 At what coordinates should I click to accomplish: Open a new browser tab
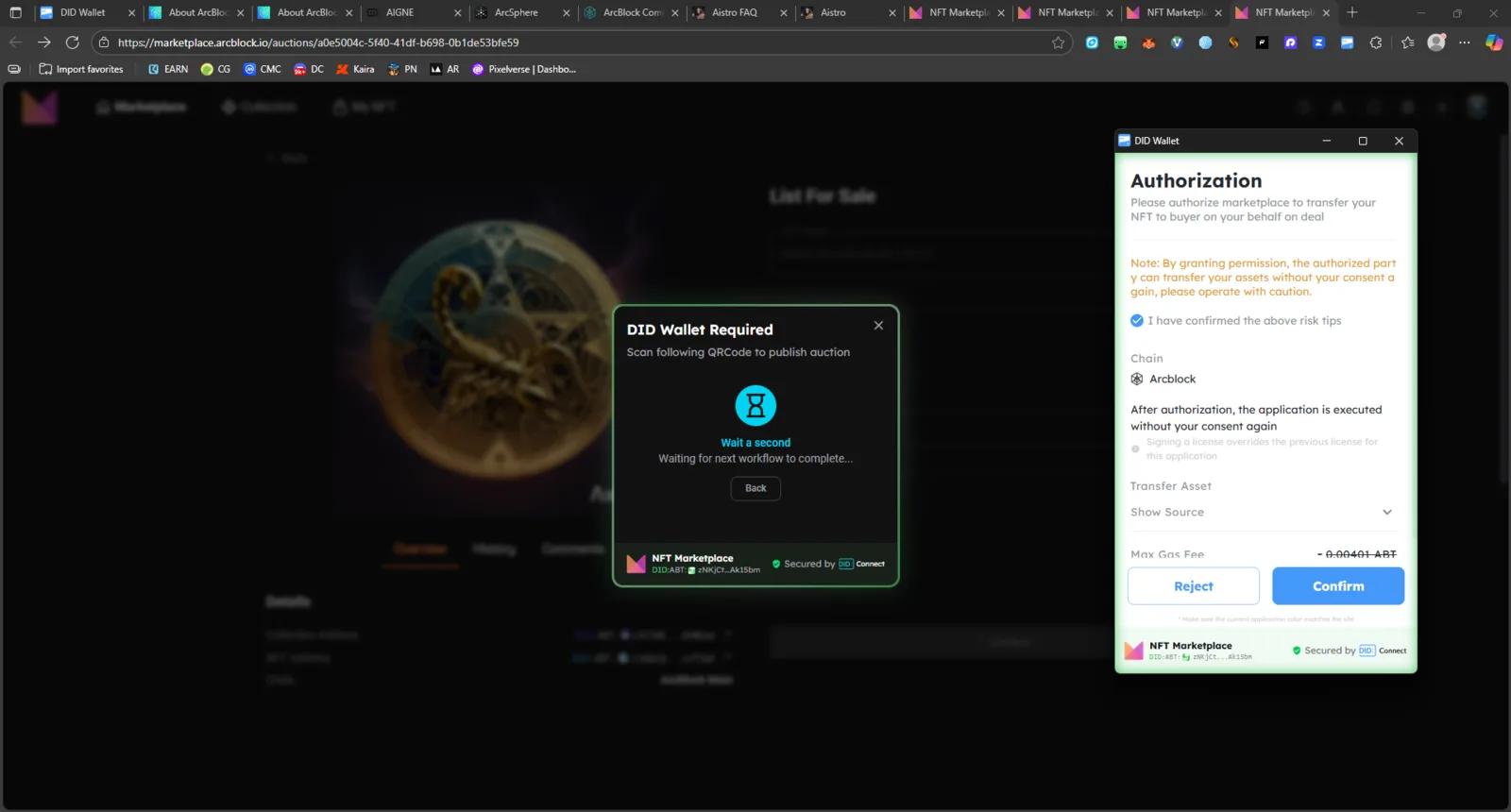[x=1352, y=12]
